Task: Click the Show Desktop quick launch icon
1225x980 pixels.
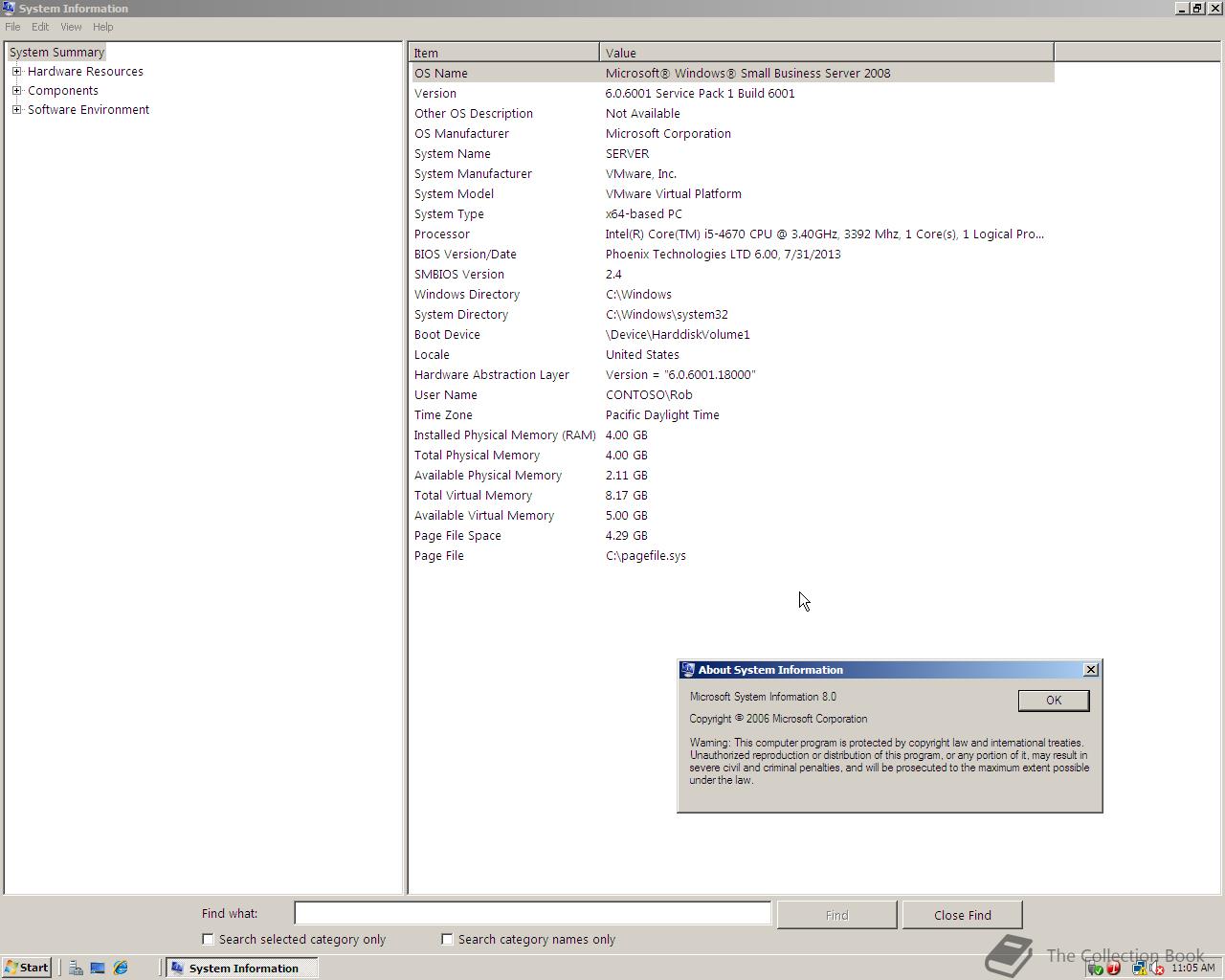Action: 98,968
